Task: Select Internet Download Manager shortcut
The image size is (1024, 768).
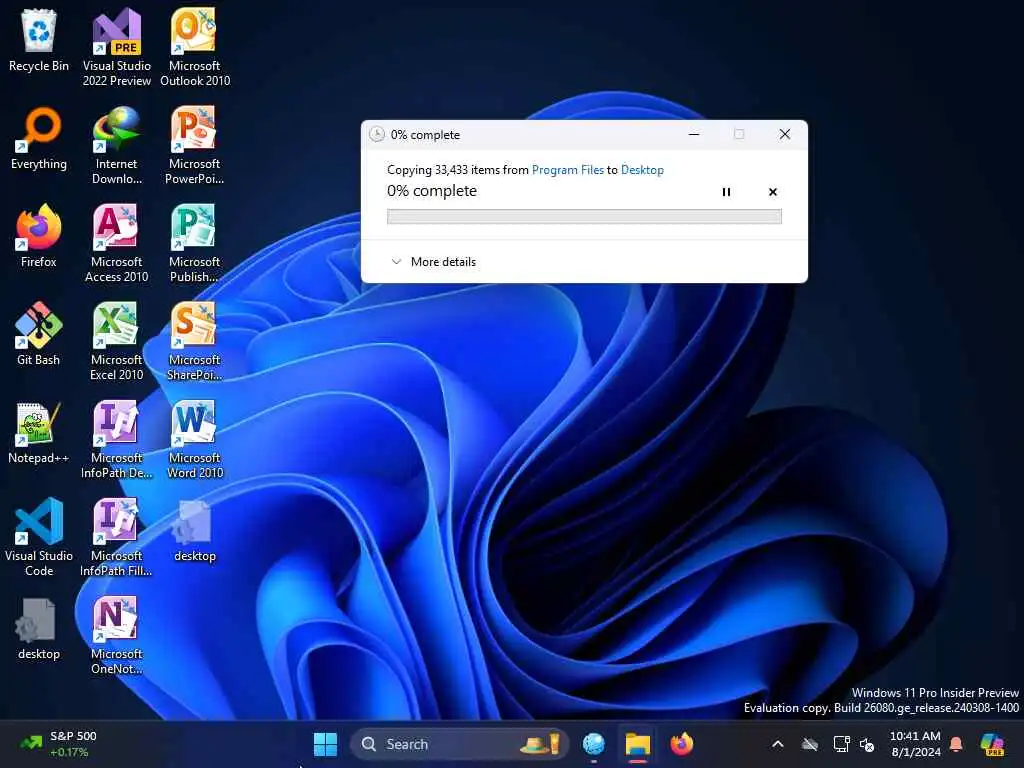Action: pos(116,145)
